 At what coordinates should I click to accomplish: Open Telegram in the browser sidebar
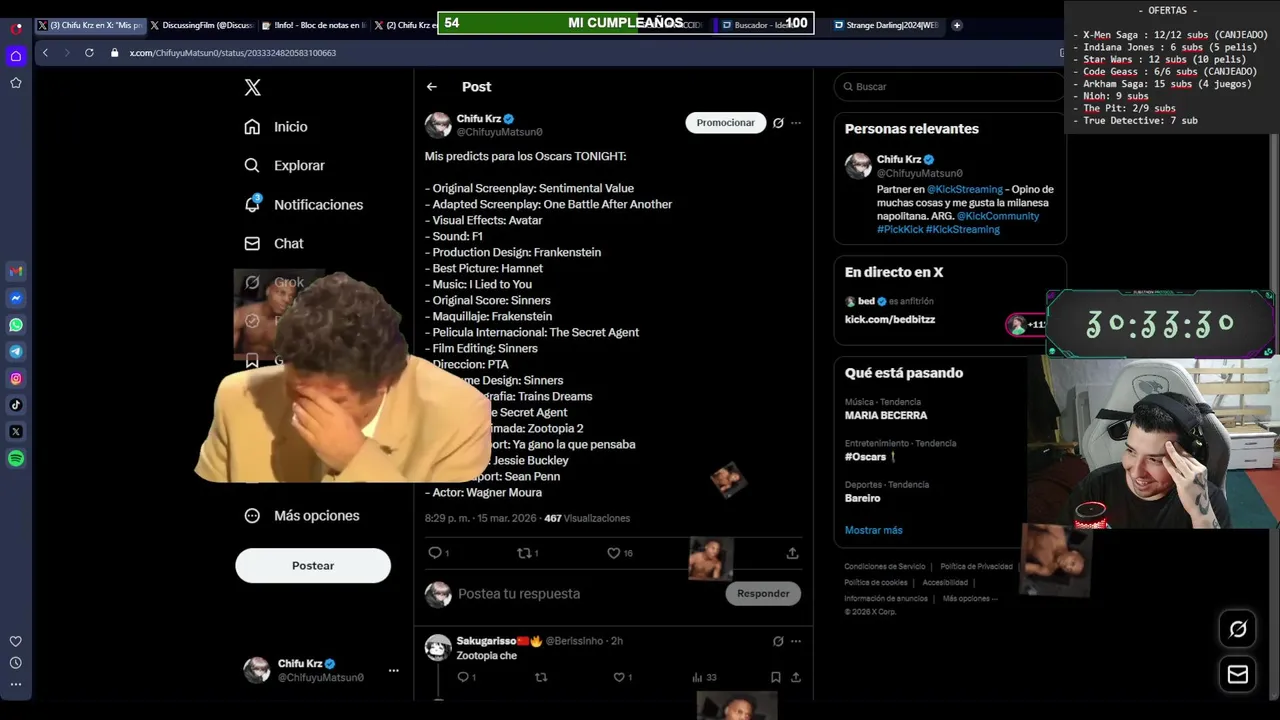16,352
